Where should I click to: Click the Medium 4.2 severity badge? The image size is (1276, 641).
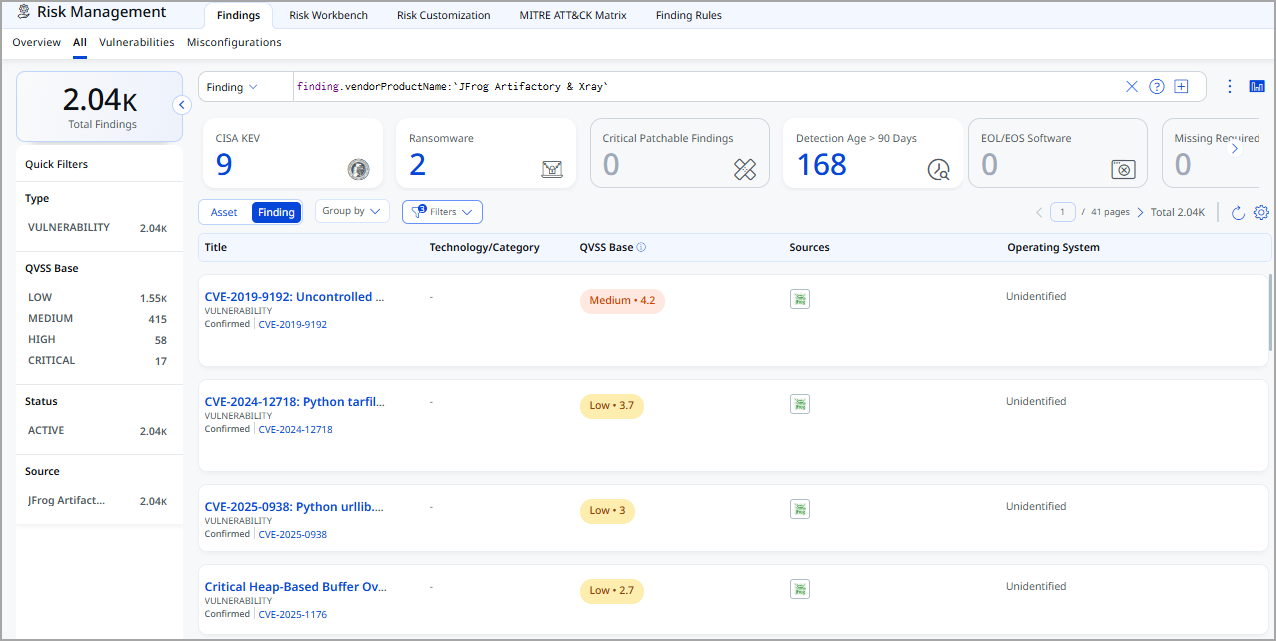[x=622, y=301]
